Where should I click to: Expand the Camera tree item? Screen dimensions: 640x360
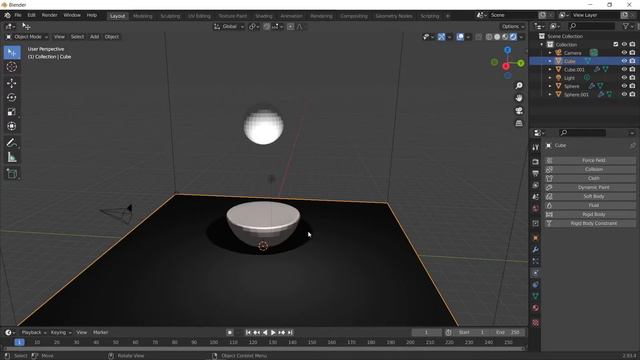click(550, 53)
